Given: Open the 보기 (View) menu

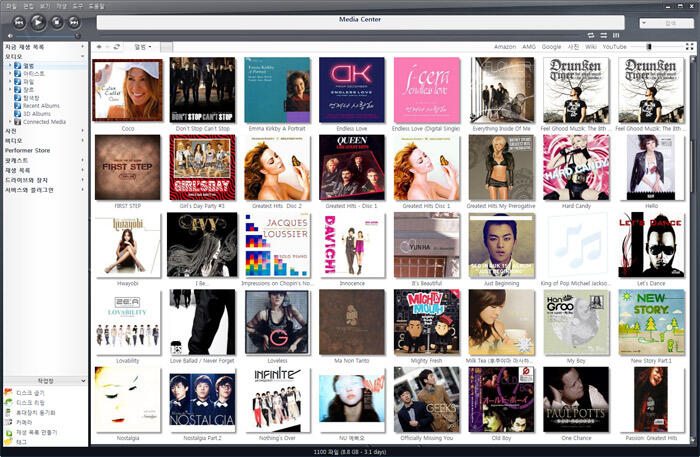Looking at the screenshot, I should click(x=45, y=6).
